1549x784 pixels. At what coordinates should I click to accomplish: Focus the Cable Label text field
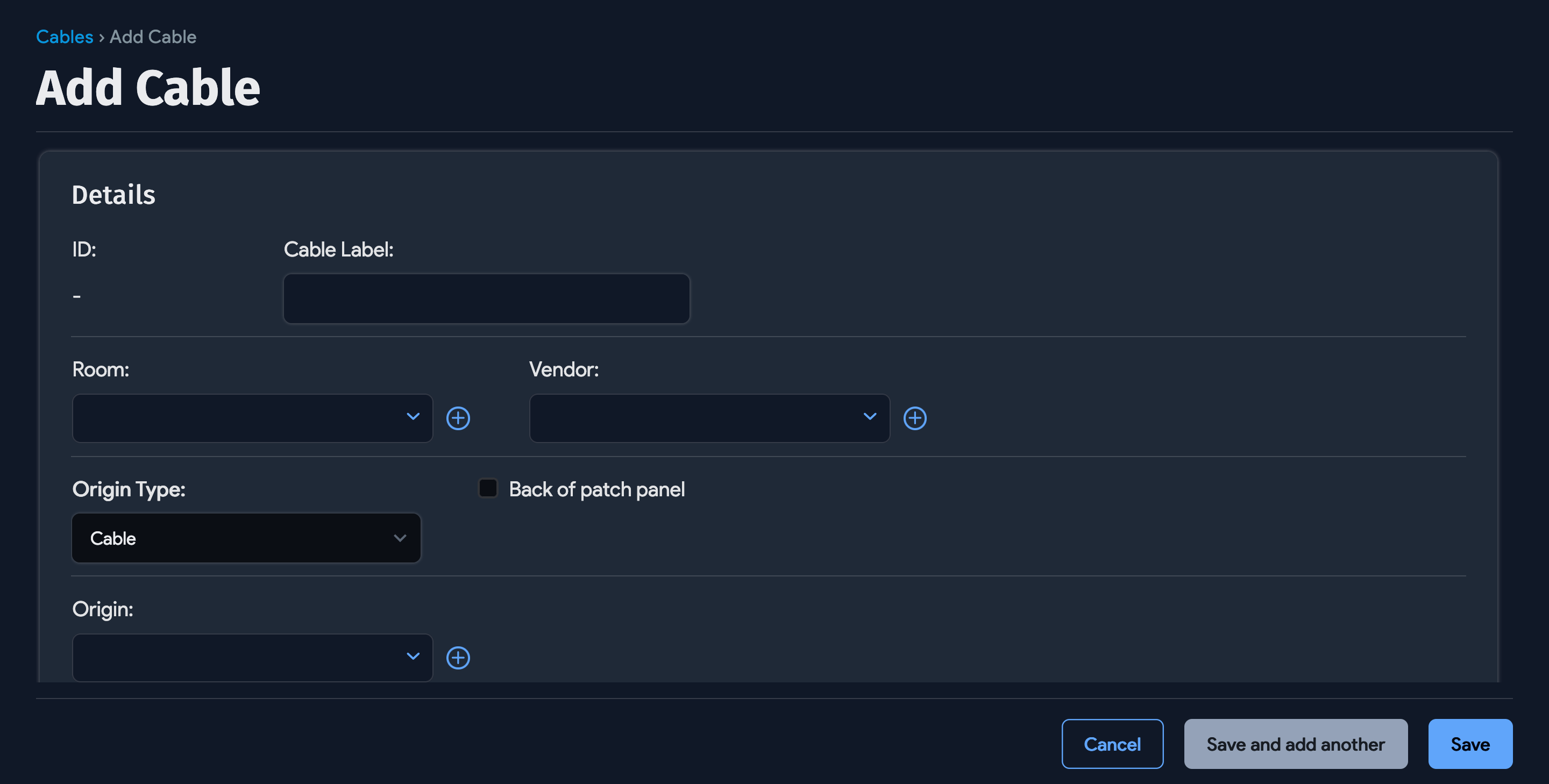click(x=486, y=299)
